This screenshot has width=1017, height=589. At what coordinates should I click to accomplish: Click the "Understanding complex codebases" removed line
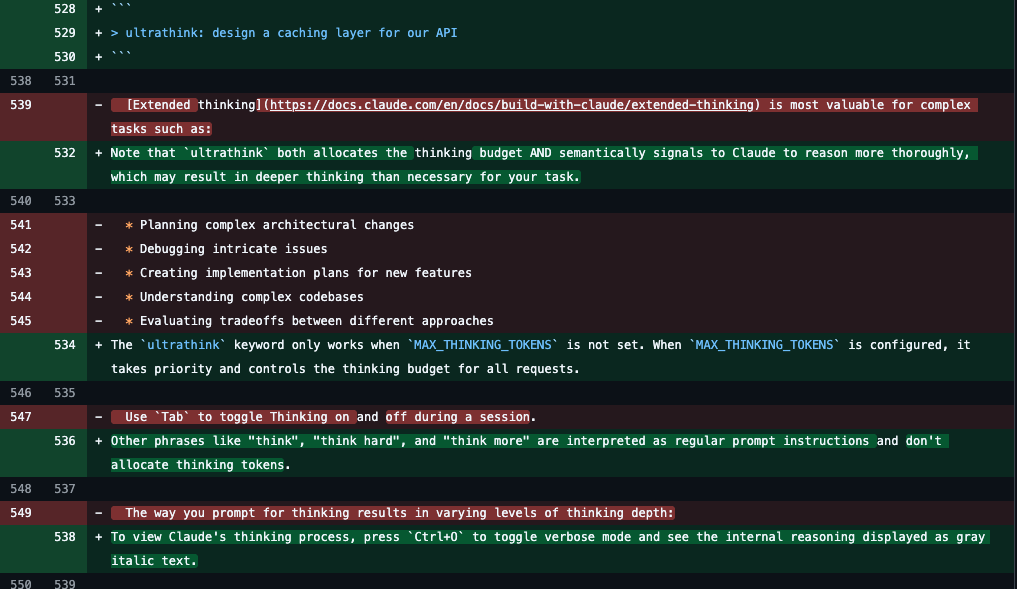[x=251, y=297]
